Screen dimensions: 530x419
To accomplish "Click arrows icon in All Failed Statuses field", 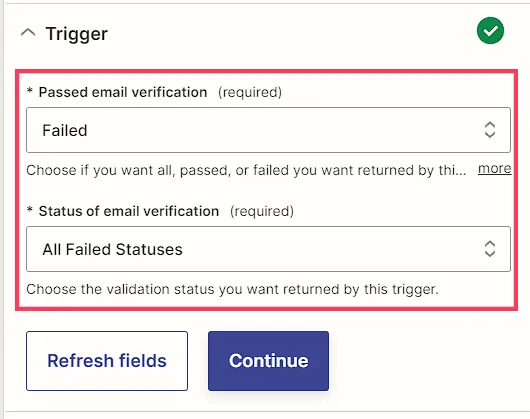I will click(490, 249).
